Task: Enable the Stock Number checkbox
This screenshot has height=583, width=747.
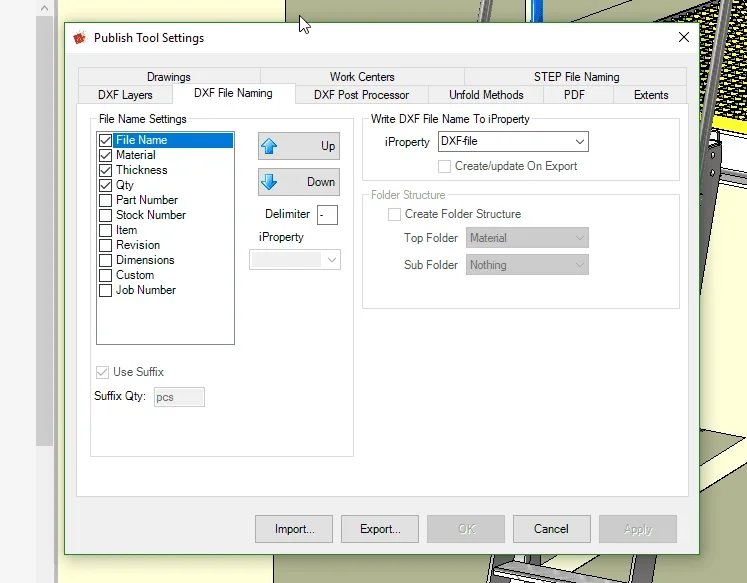Action: click(x=105, y=215)
